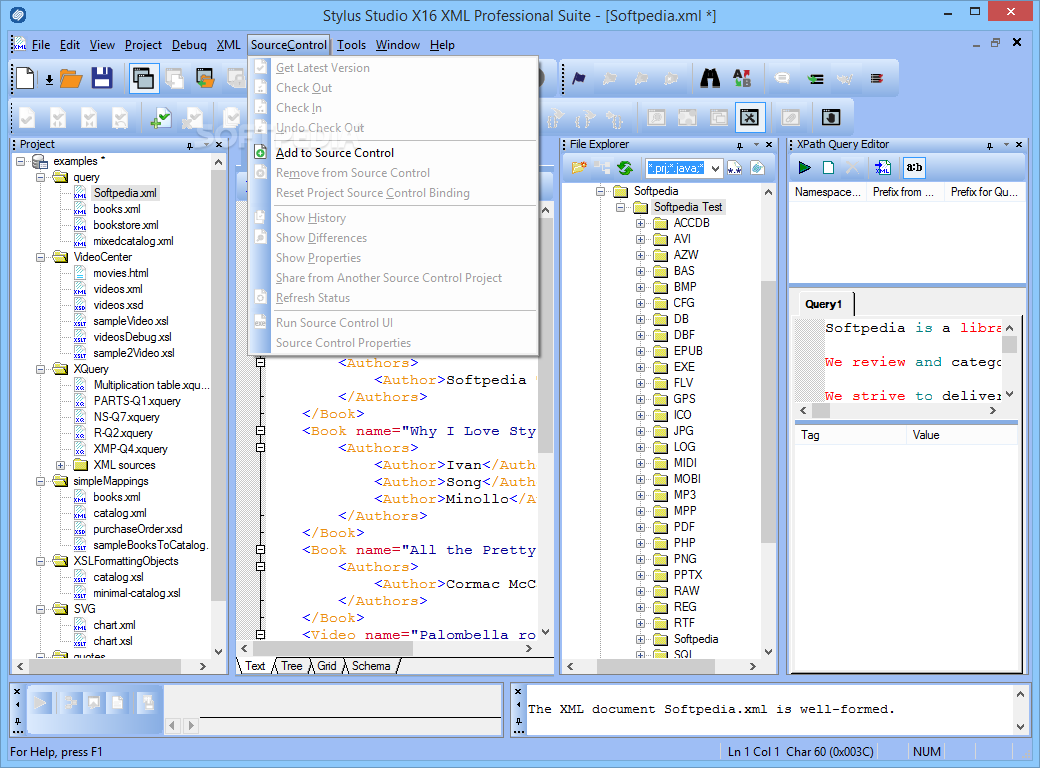Select bookstore.xml in Project tree
This screenshot has height=768, width=1040.
[125, 225]
